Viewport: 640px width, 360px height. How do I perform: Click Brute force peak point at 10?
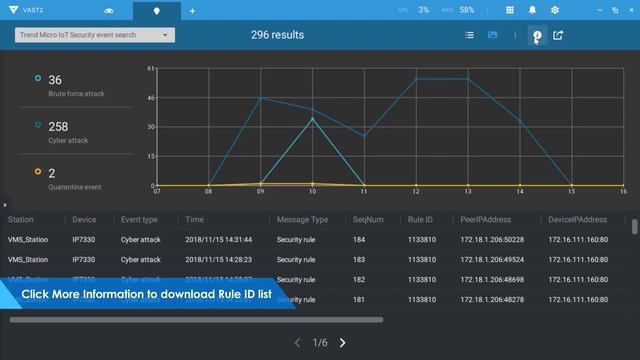[313, 119]
